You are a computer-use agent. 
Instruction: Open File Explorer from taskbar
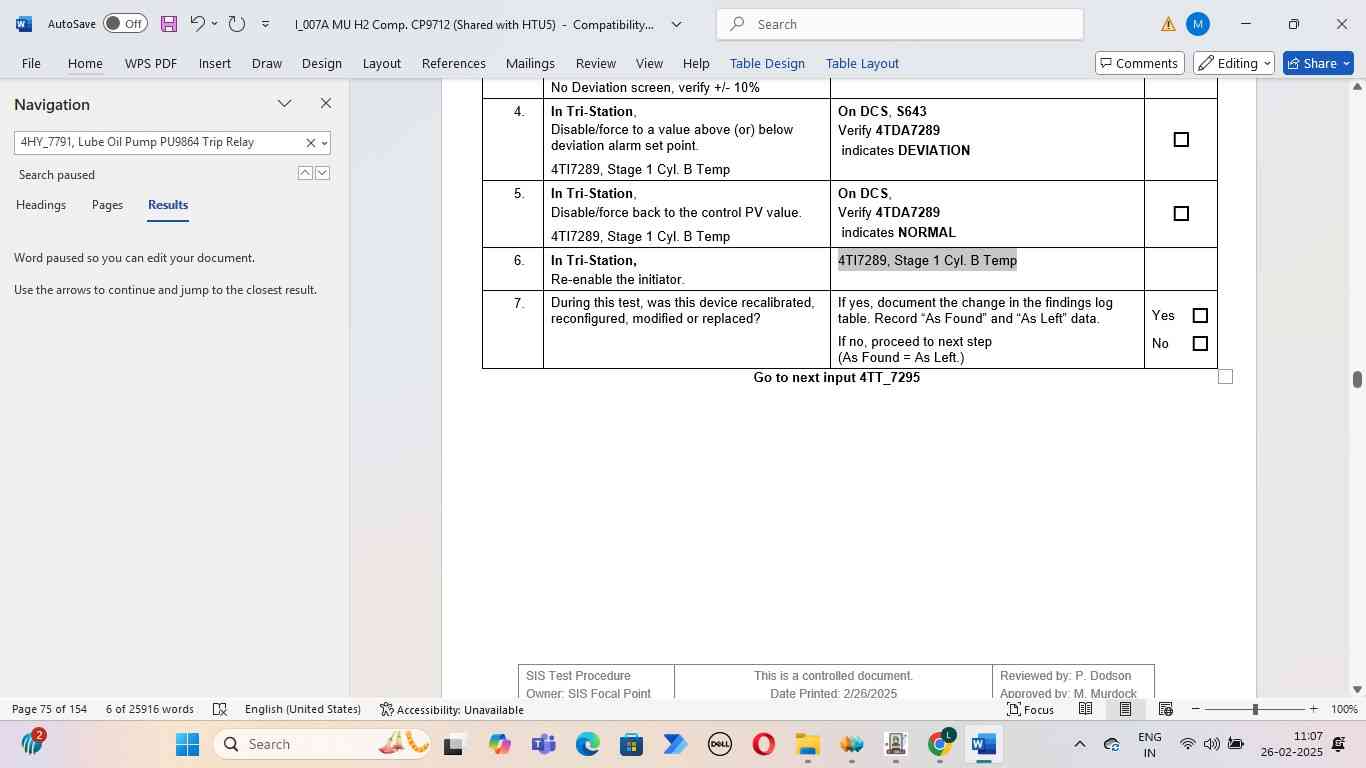coord(807,744)
